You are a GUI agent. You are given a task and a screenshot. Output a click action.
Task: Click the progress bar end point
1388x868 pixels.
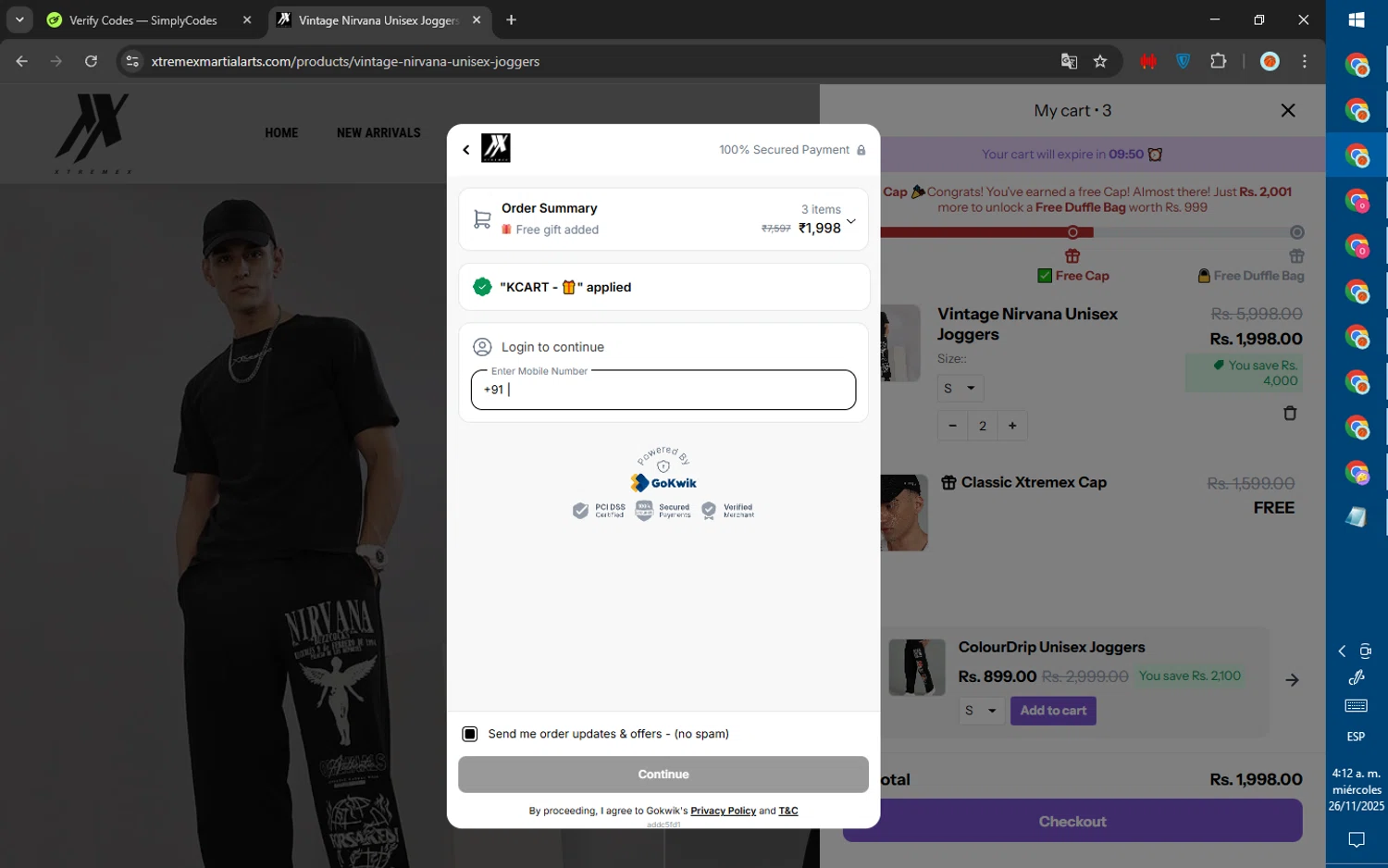pos(1297,232)
